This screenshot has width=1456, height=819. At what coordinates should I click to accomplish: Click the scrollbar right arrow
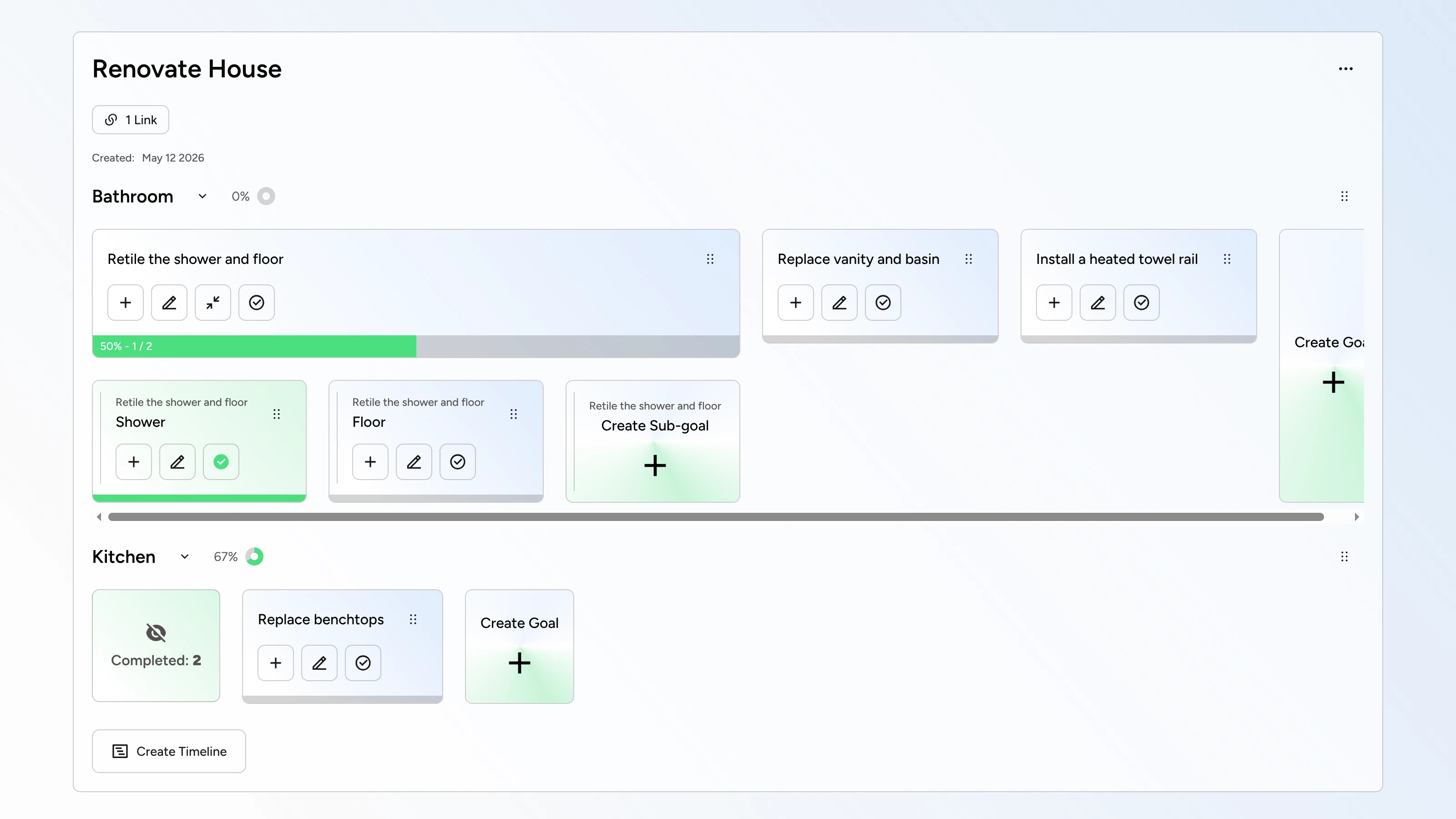pos(1356,517)
